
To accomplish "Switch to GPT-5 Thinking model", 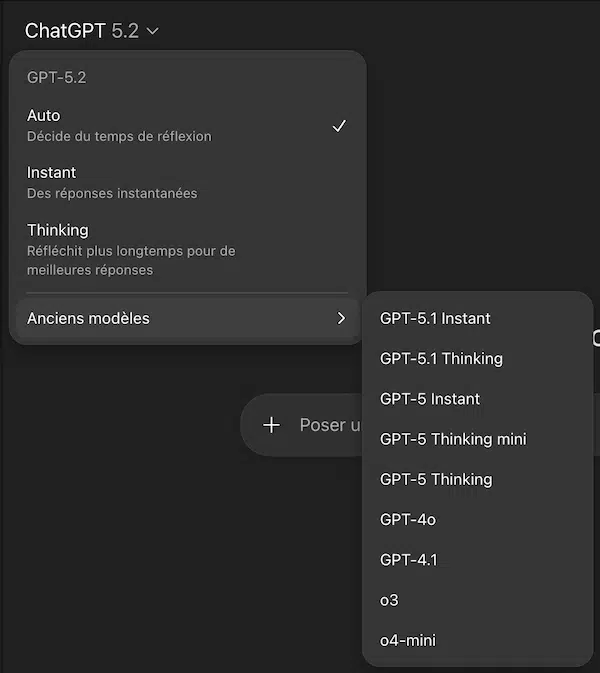I will pos(436,479).
